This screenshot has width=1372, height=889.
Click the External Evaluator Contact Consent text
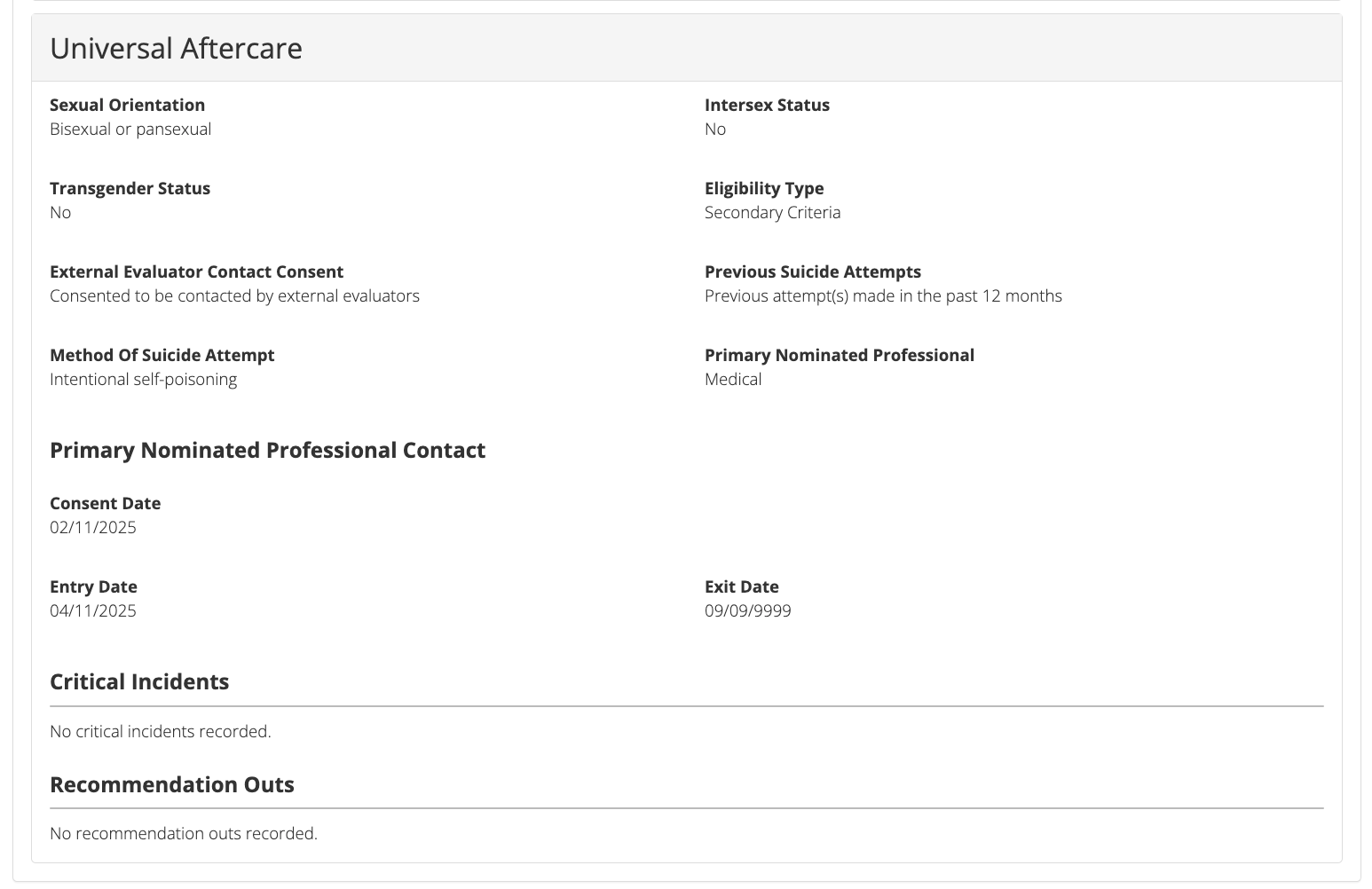197,271
